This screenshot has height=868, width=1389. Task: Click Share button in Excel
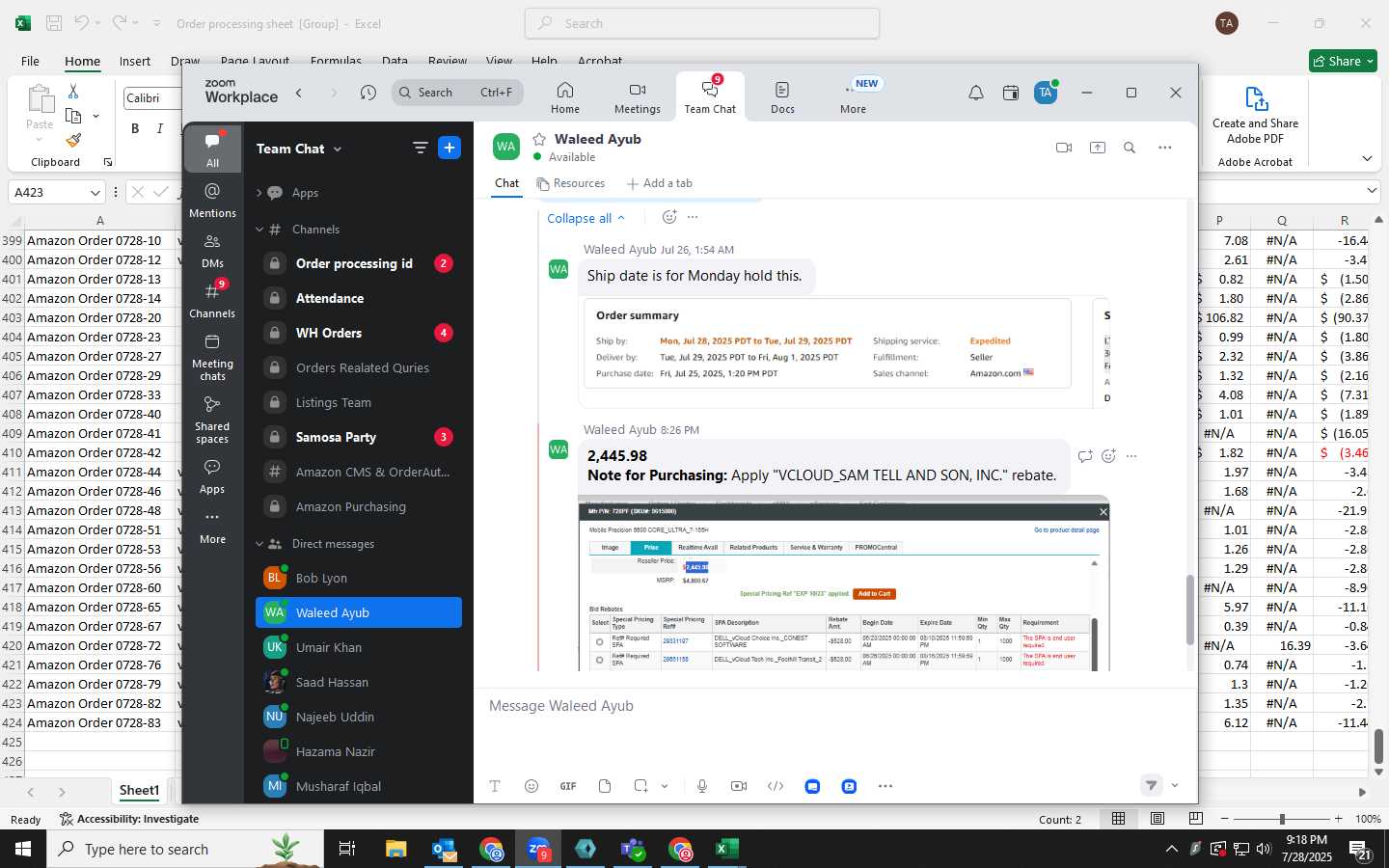(x=1343, y=61)
